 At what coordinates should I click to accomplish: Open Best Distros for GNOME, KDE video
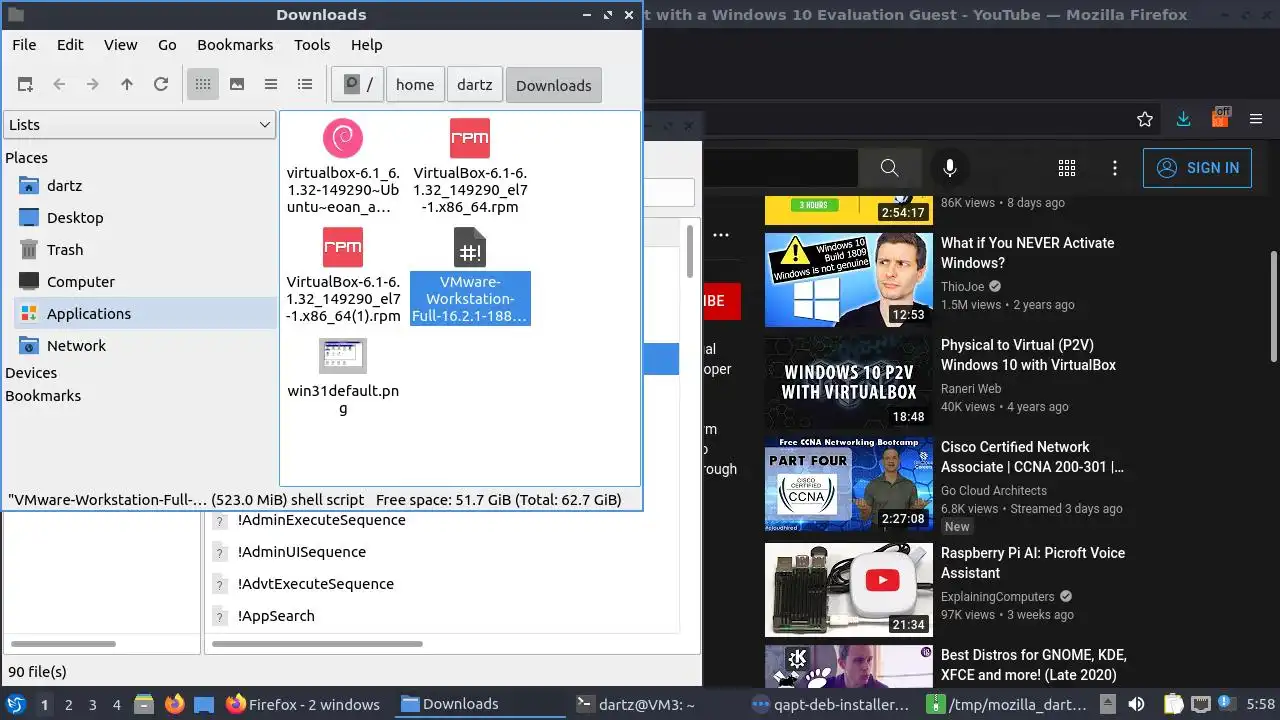point(1034,665)
